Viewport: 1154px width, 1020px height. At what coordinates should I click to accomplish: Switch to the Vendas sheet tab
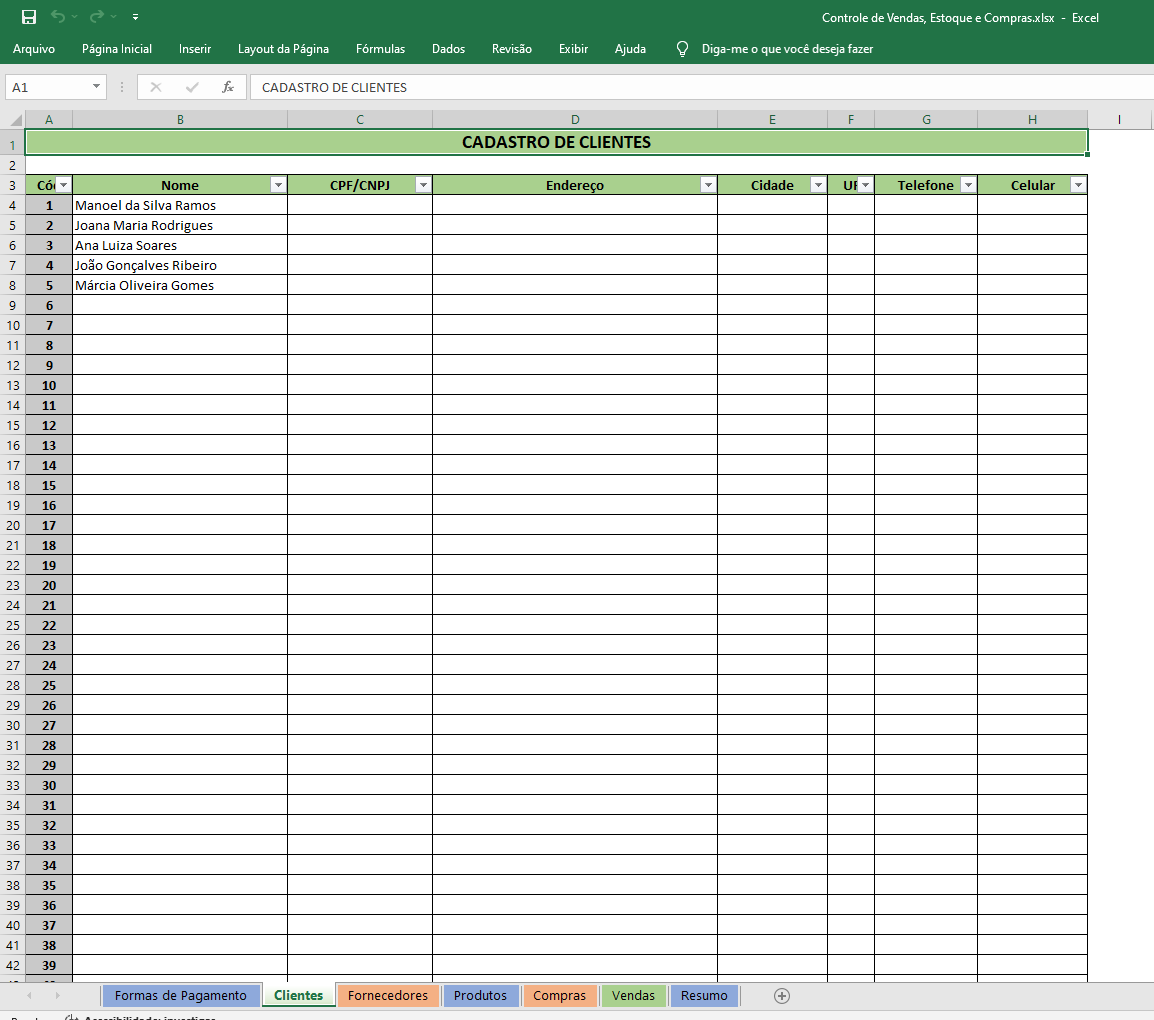point(633,995)
